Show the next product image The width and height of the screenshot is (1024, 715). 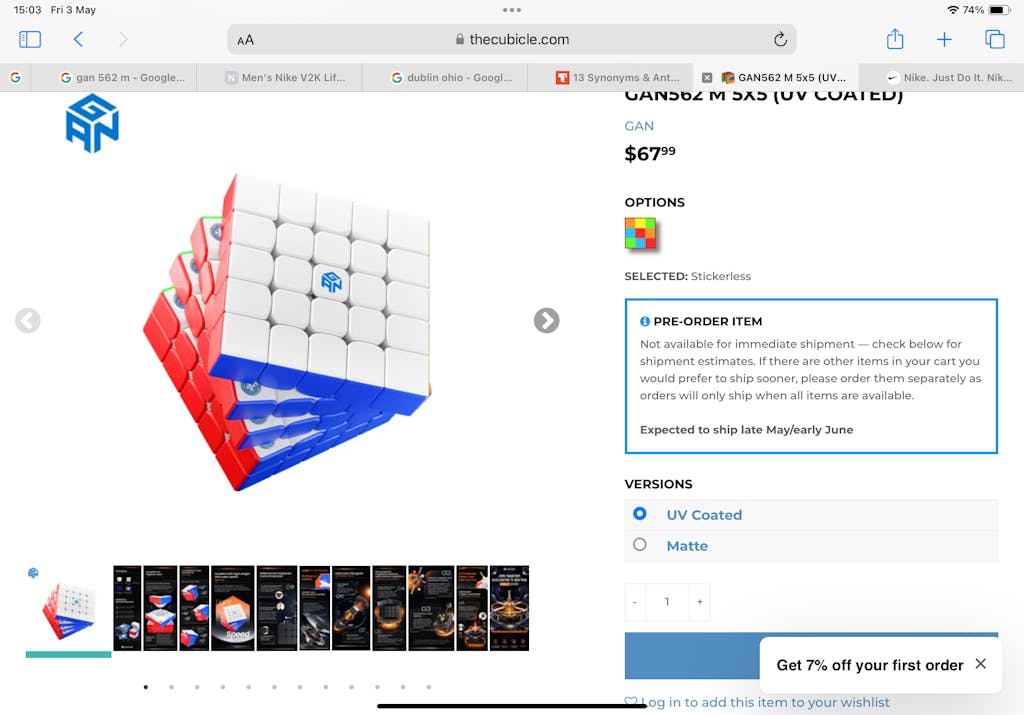pyautogui.click(x=546, y=321)
